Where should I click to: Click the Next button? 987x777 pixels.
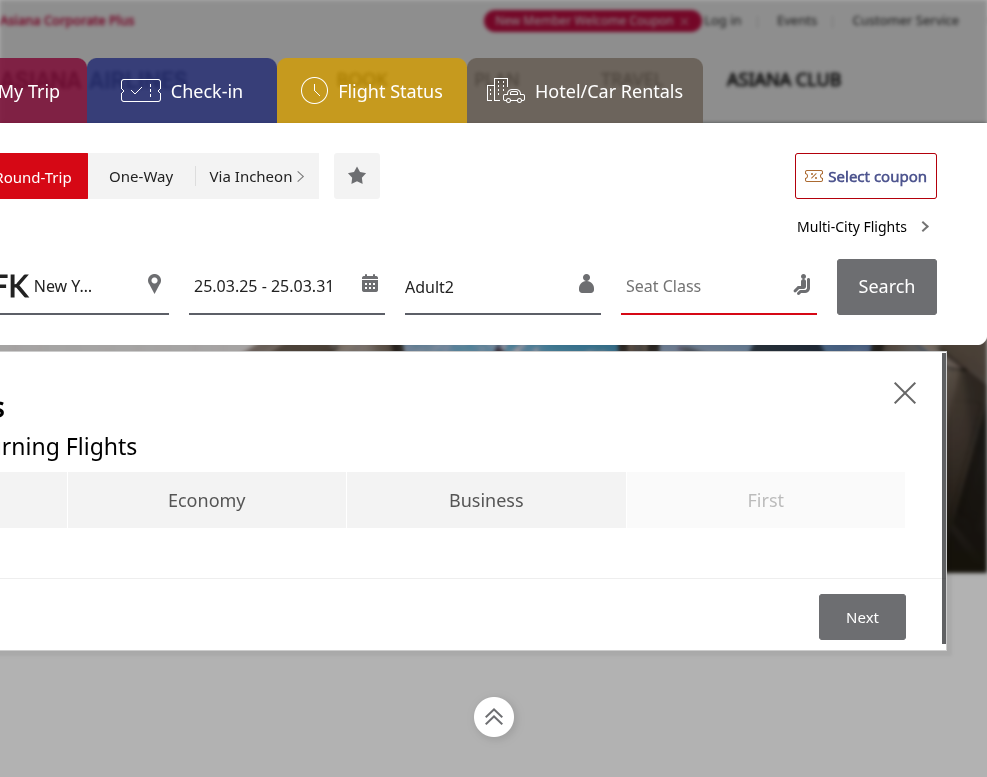pos(862,617)
